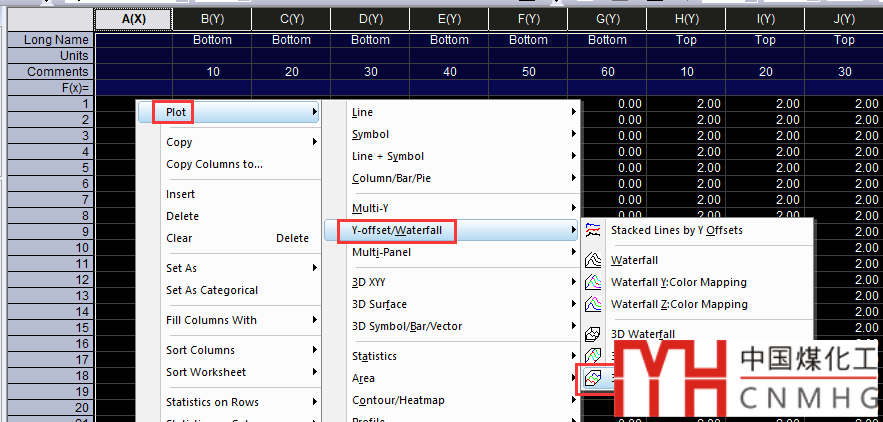Select the C(Y) column header
Screen dimensions: 883x422
pos(291,19)
